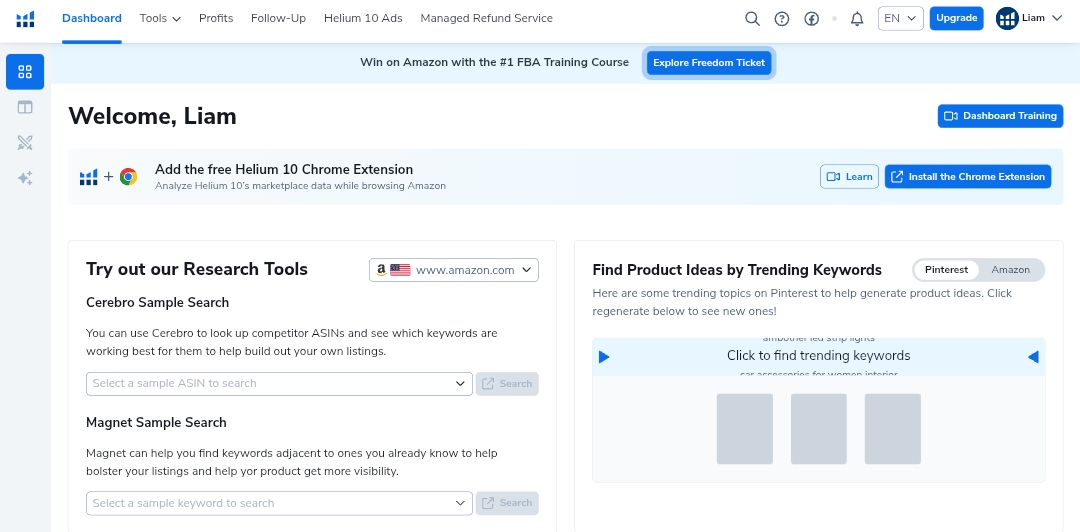Switch trending keywords to Amazon
Viewport: 1080px width, 532px height.
point(1010,270)
